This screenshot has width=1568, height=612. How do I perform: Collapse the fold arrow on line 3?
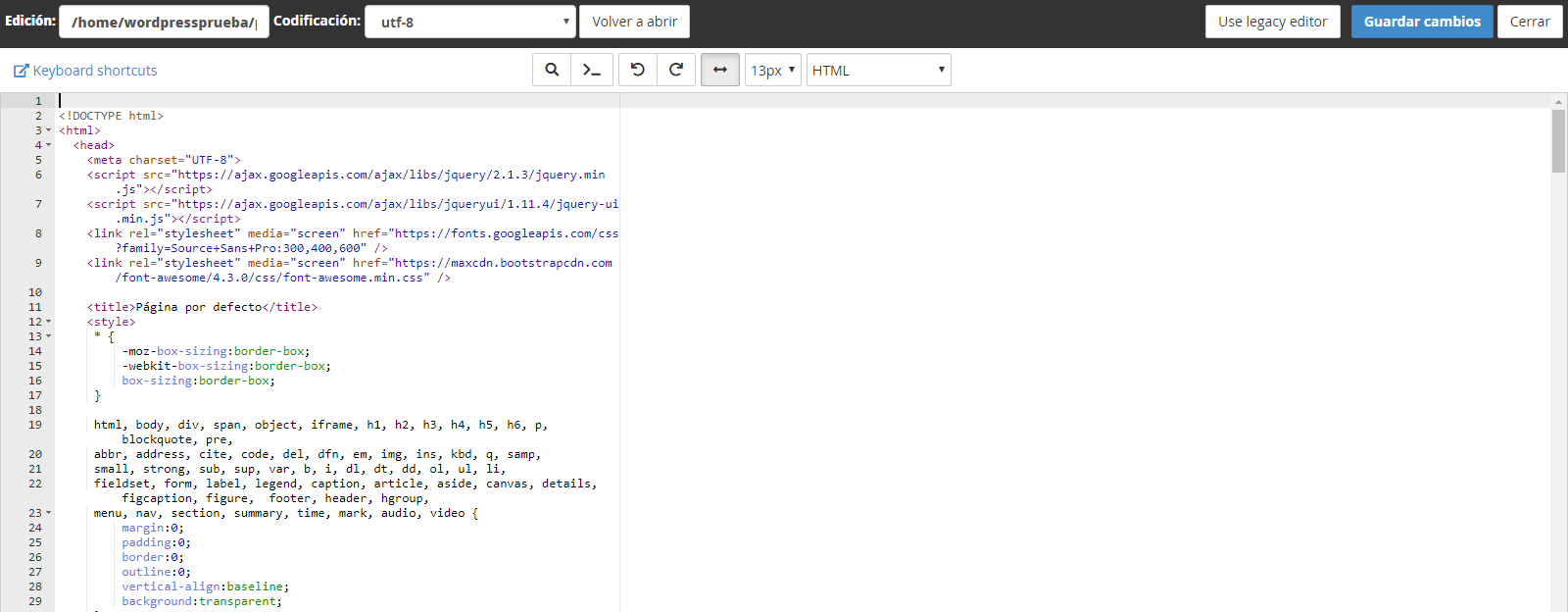tap(49, 130)
